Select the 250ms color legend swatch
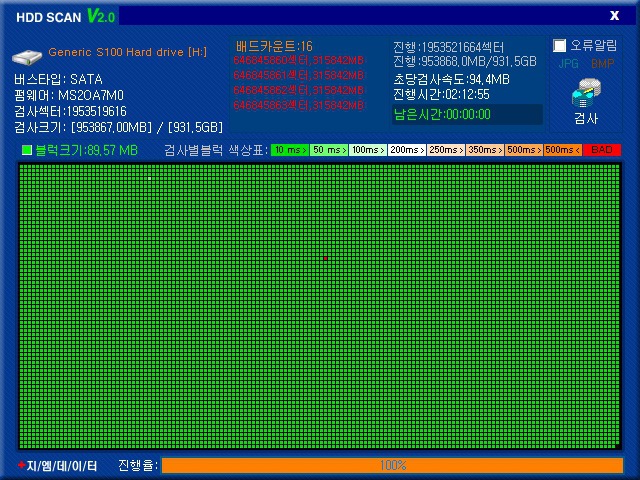 coord(446,150)
